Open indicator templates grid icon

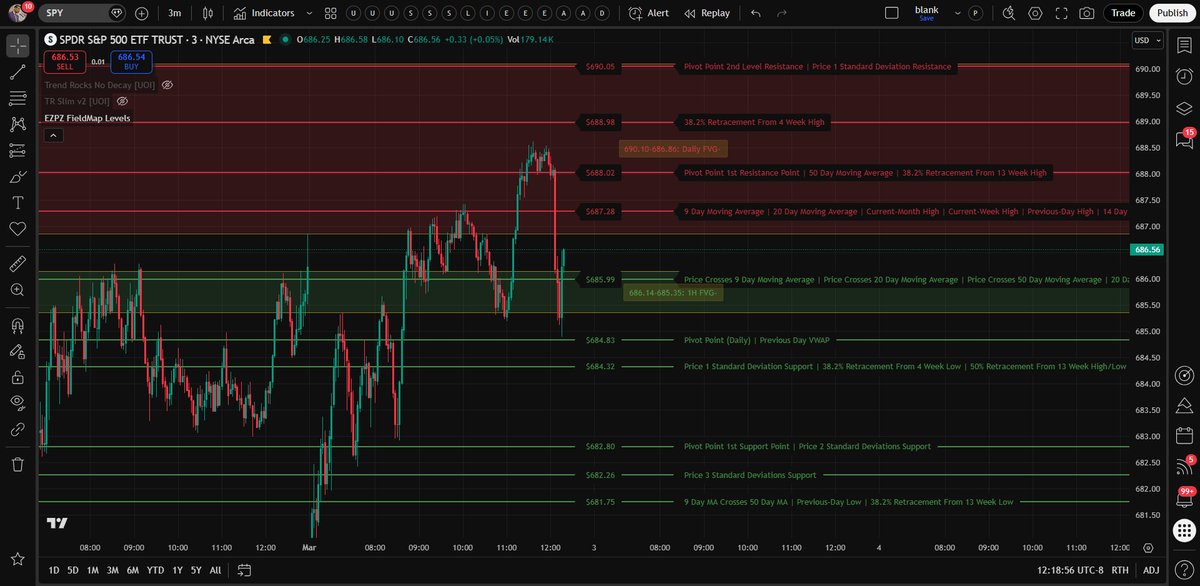[332, 13]
